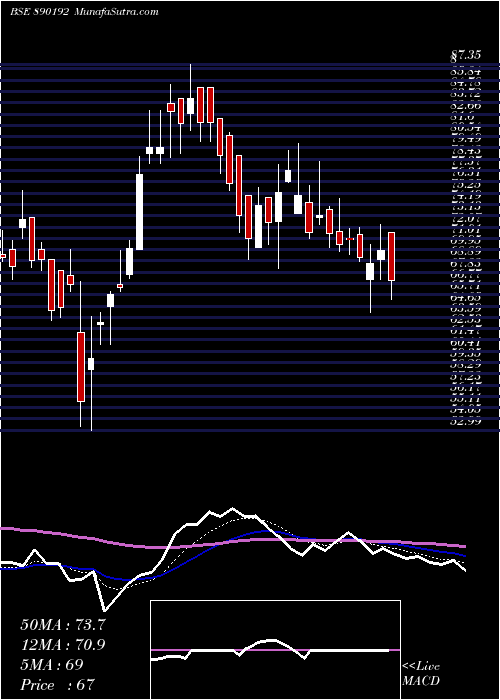Click the 58.29 price axis label
The image size is (500, 700).
coord(466,365)
